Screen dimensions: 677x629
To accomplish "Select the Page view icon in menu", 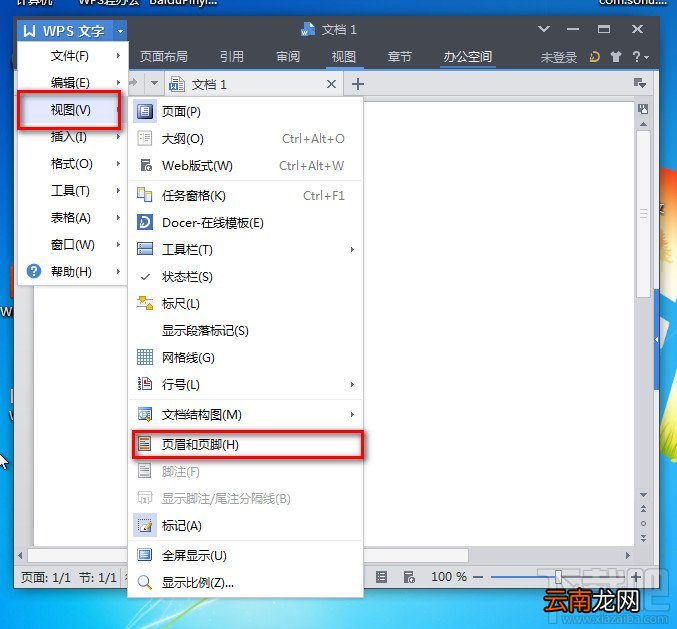I will (x=145, y=112).
